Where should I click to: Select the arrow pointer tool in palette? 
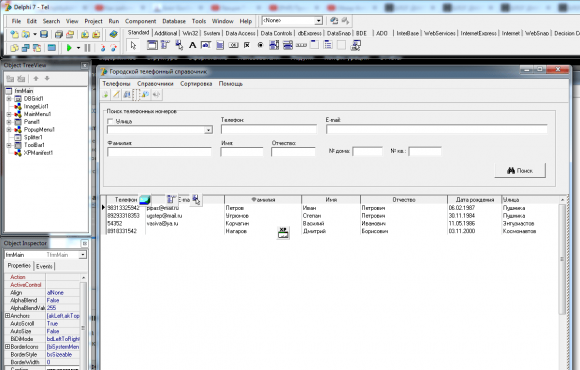[x=133, y=46]
